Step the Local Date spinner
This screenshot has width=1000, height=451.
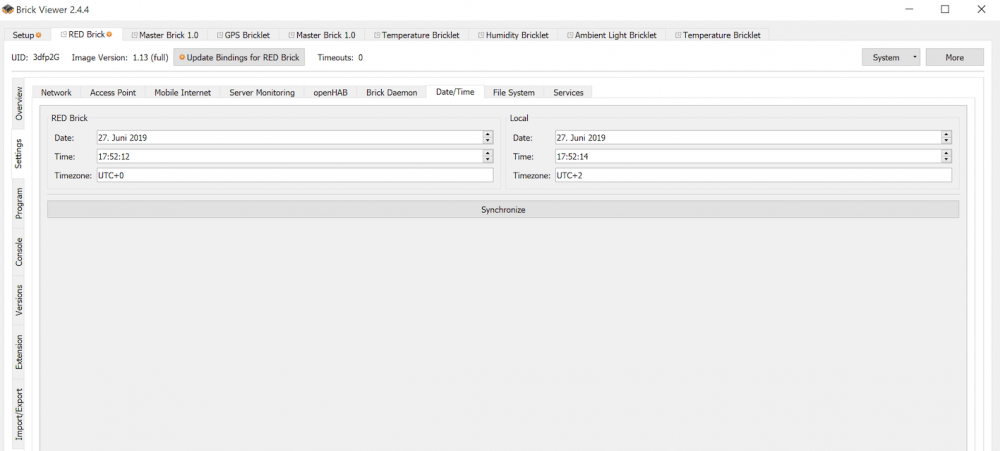(946, 138)
